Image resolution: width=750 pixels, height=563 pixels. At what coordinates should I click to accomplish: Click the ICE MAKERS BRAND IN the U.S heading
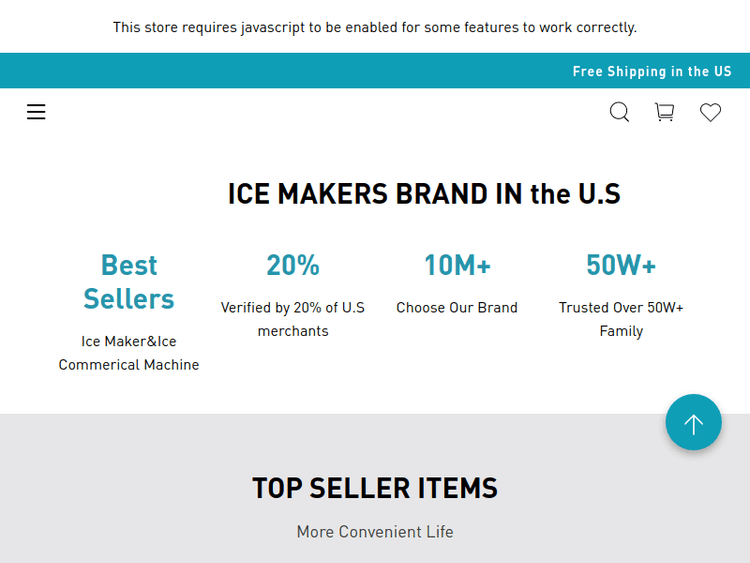[x=424, y=193]
